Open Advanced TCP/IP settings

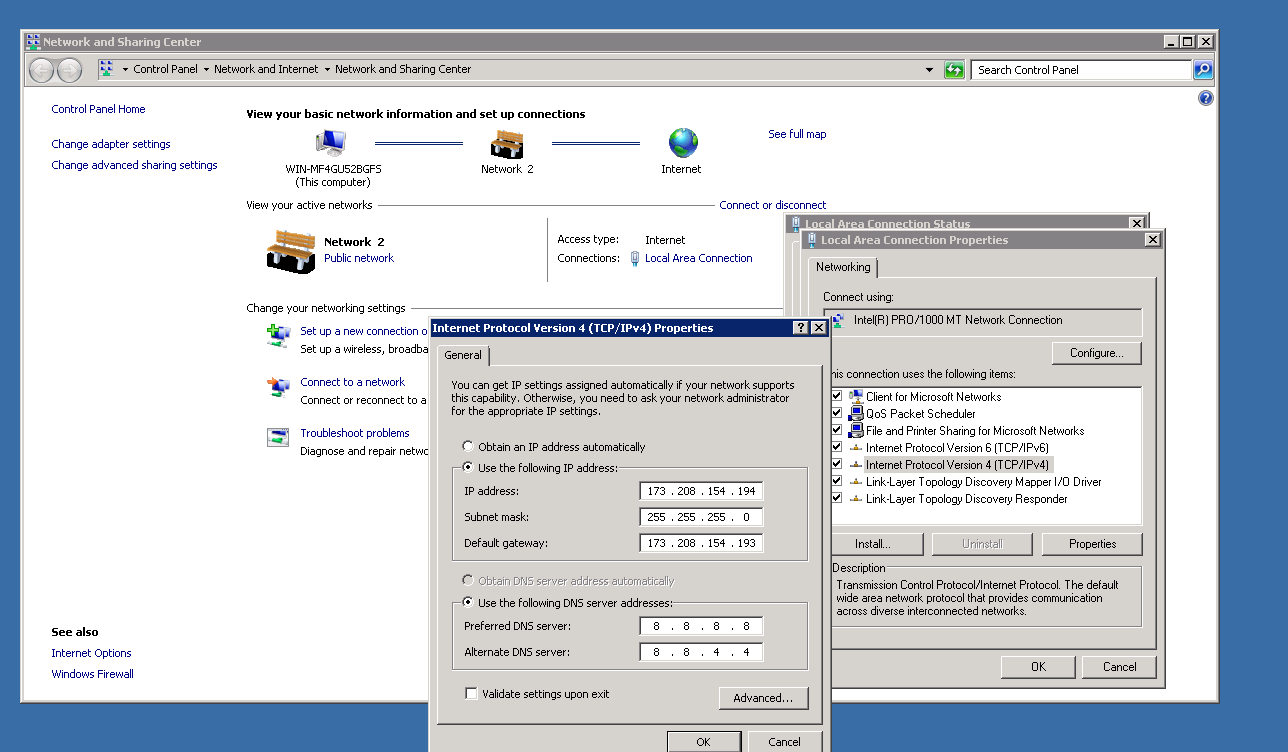(763, 698)
